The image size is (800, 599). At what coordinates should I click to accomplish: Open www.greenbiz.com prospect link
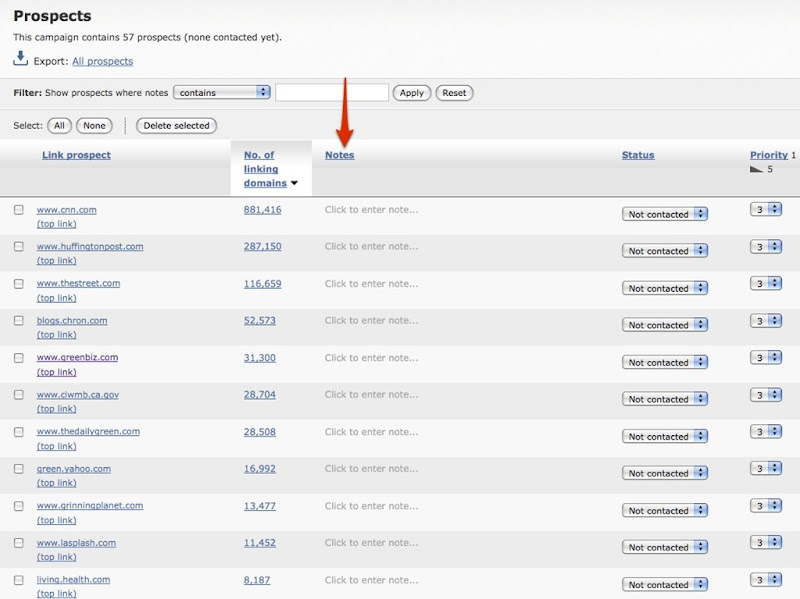coord(77,357)
